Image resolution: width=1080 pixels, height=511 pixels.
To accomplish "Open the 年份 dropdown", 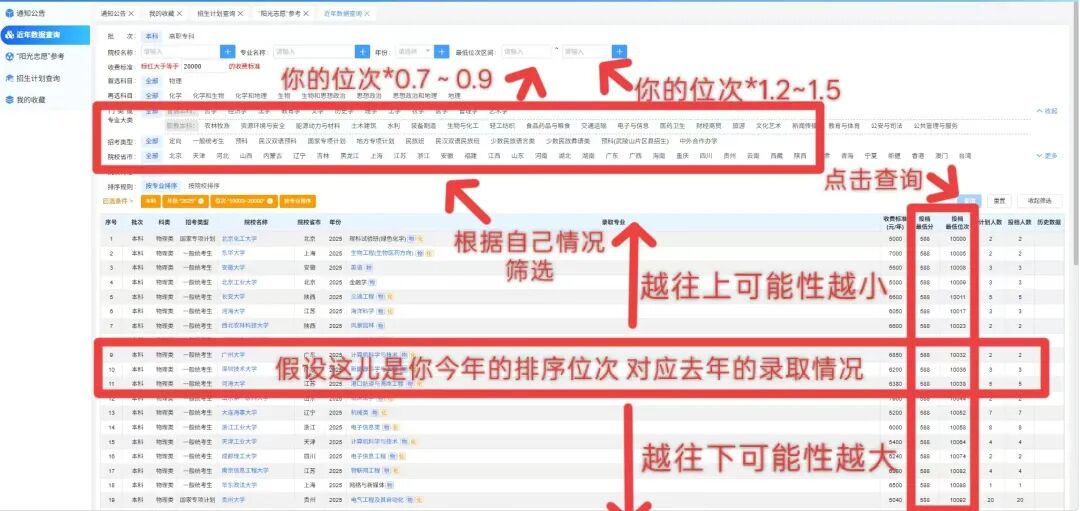I will 413,52.
